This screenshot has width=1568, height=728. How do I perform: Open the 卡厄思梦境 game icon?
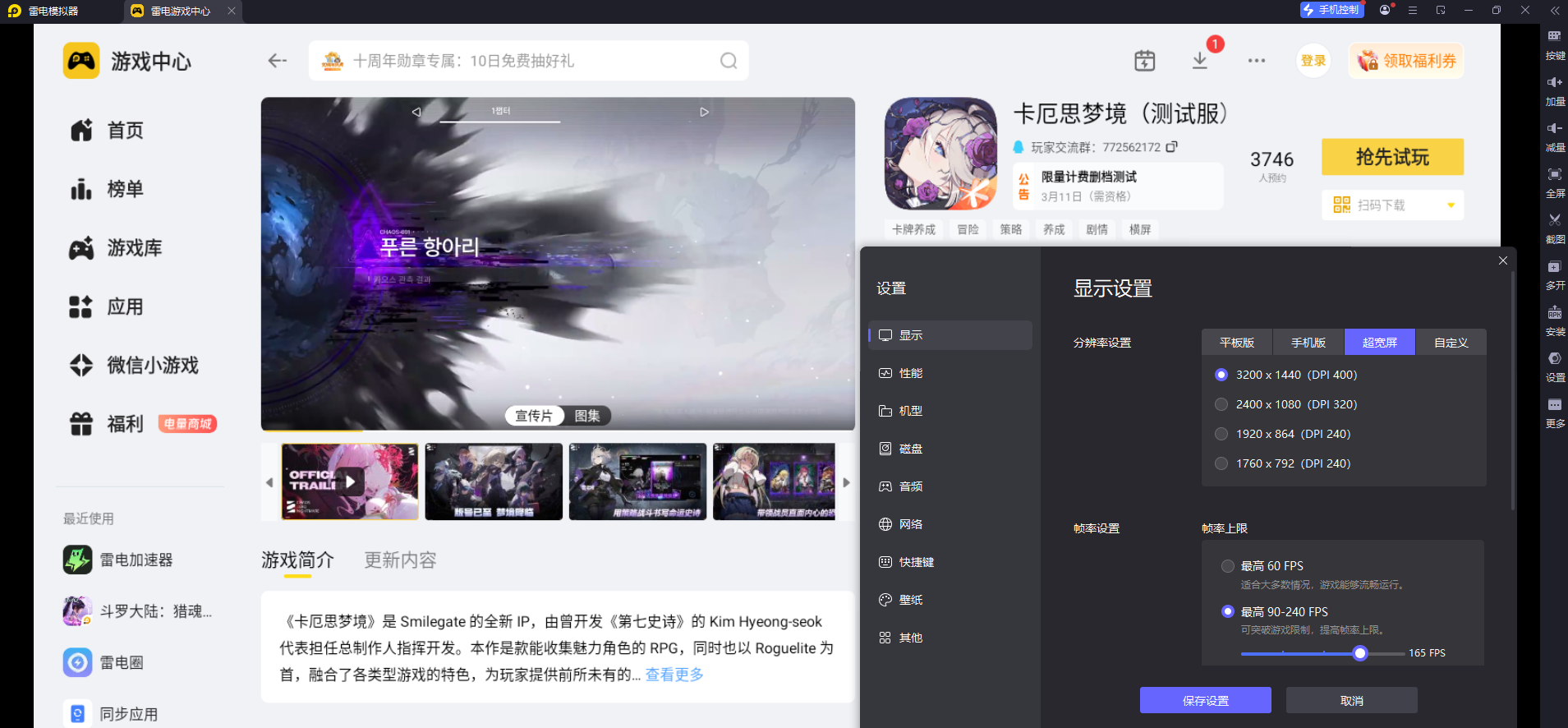coord(940,154)
